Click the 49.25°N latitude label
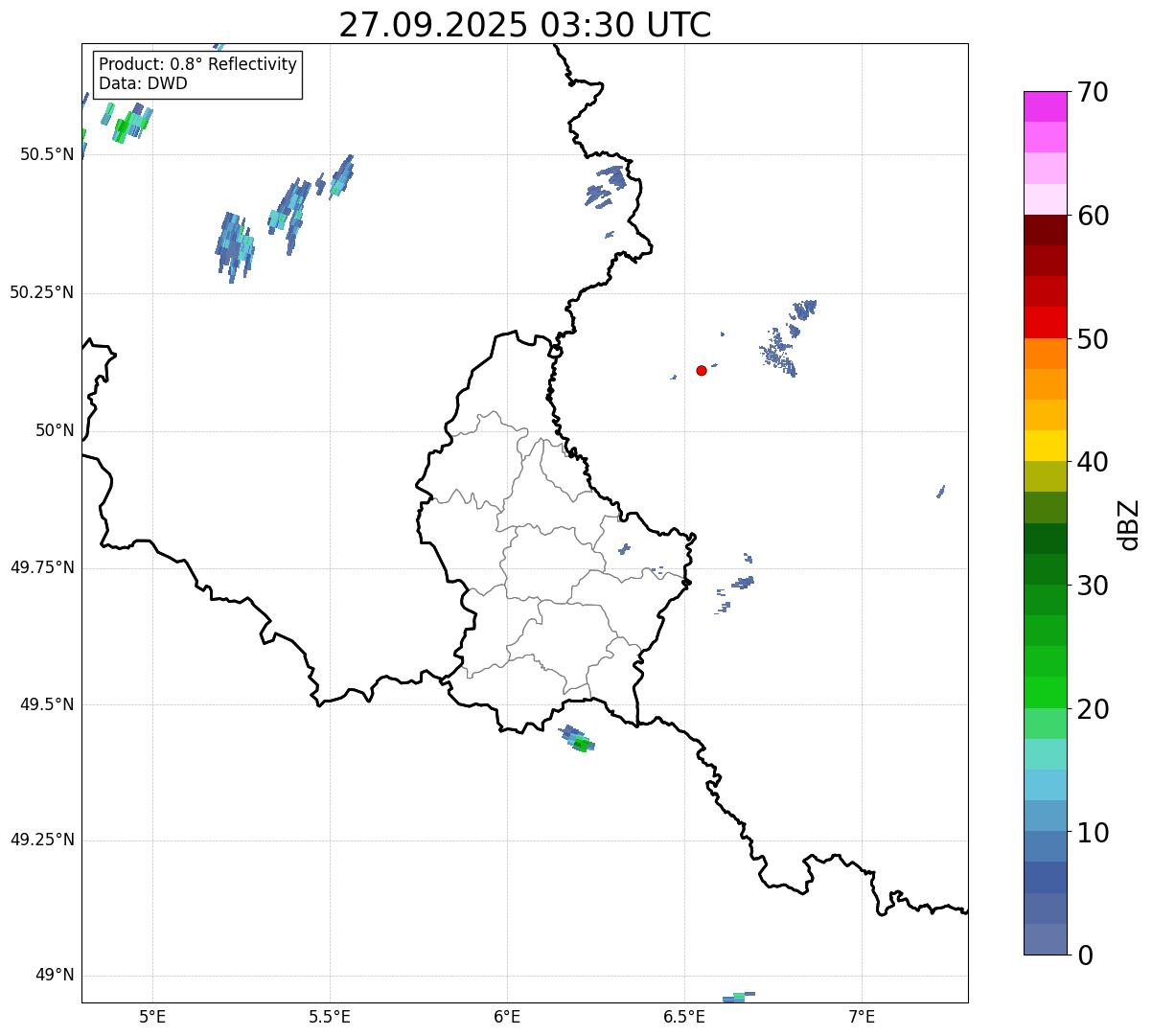 (x=41, y=840)
